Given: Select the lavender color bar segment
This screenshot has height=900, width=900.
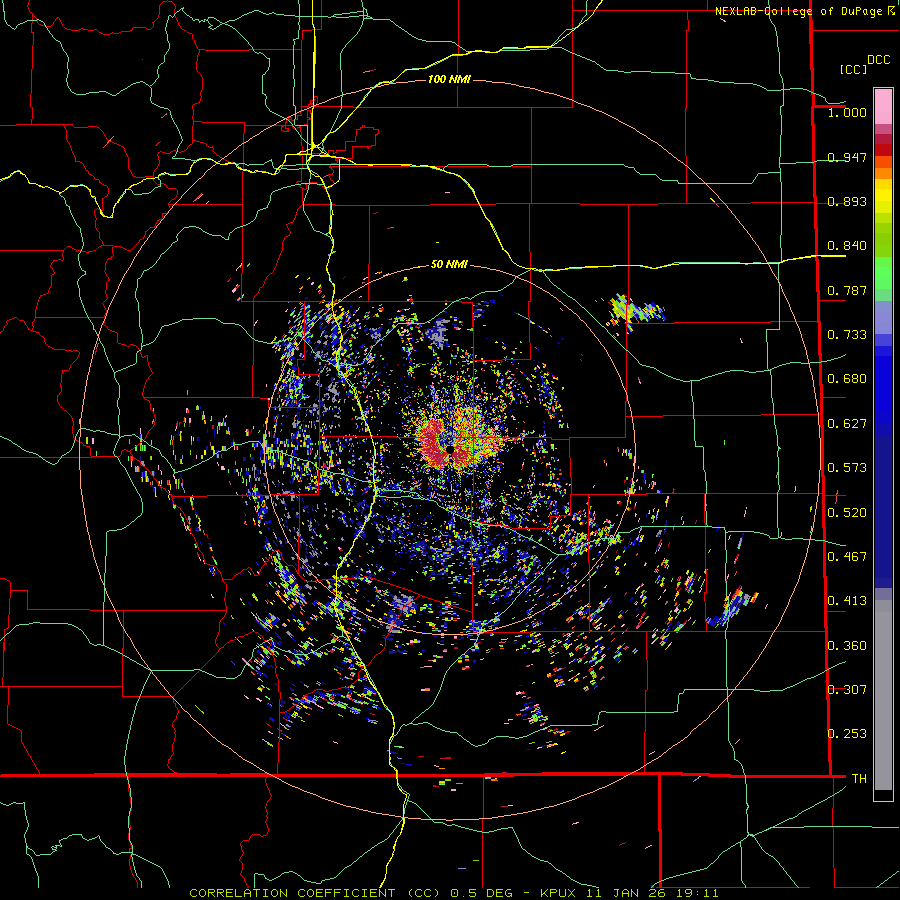Looking at the screenshot, I should (x=883, y=317).
